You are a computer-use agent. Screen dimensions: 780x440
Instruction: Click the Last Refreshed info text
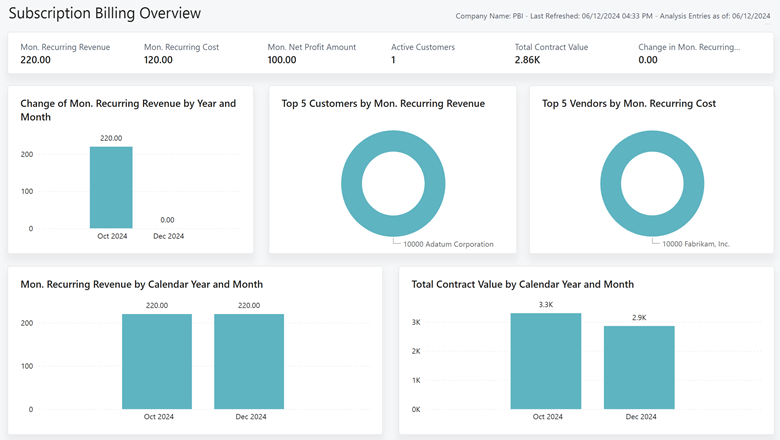pos(591,16)
